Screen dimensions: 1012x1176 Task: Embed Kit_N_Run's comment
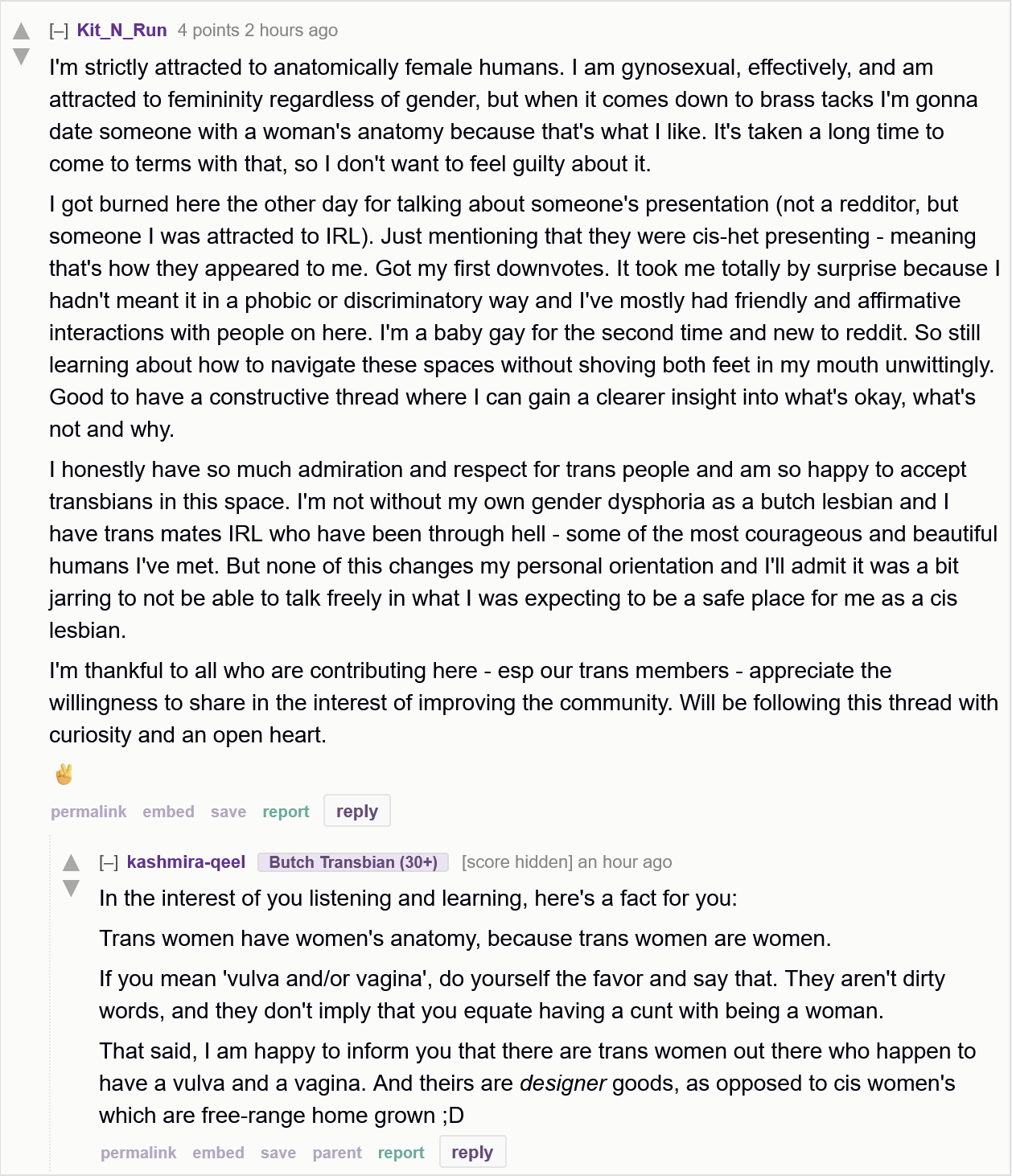[x=168, y=812]
